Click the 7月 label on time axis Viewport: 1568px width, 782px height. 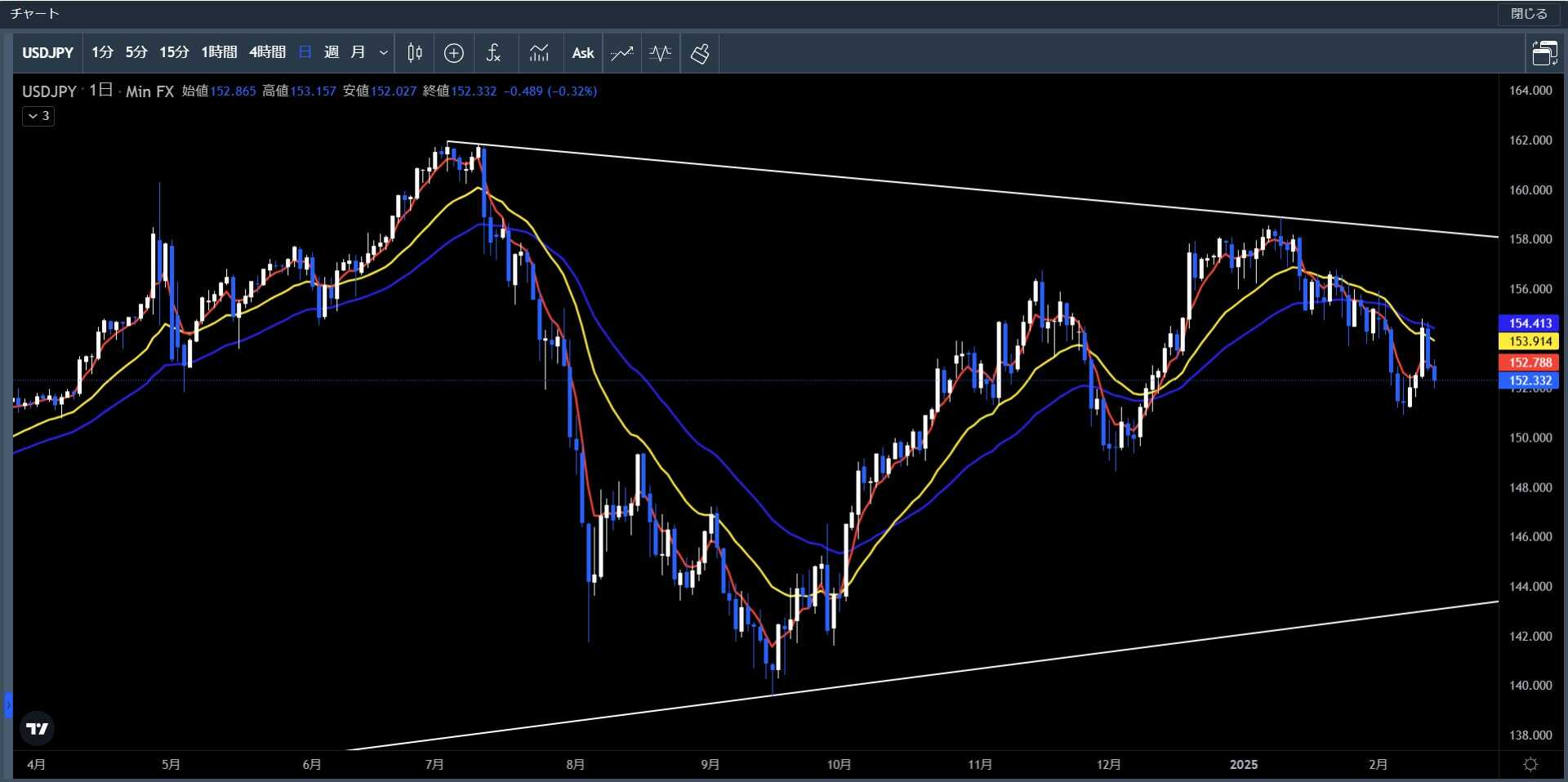[434, 765]
